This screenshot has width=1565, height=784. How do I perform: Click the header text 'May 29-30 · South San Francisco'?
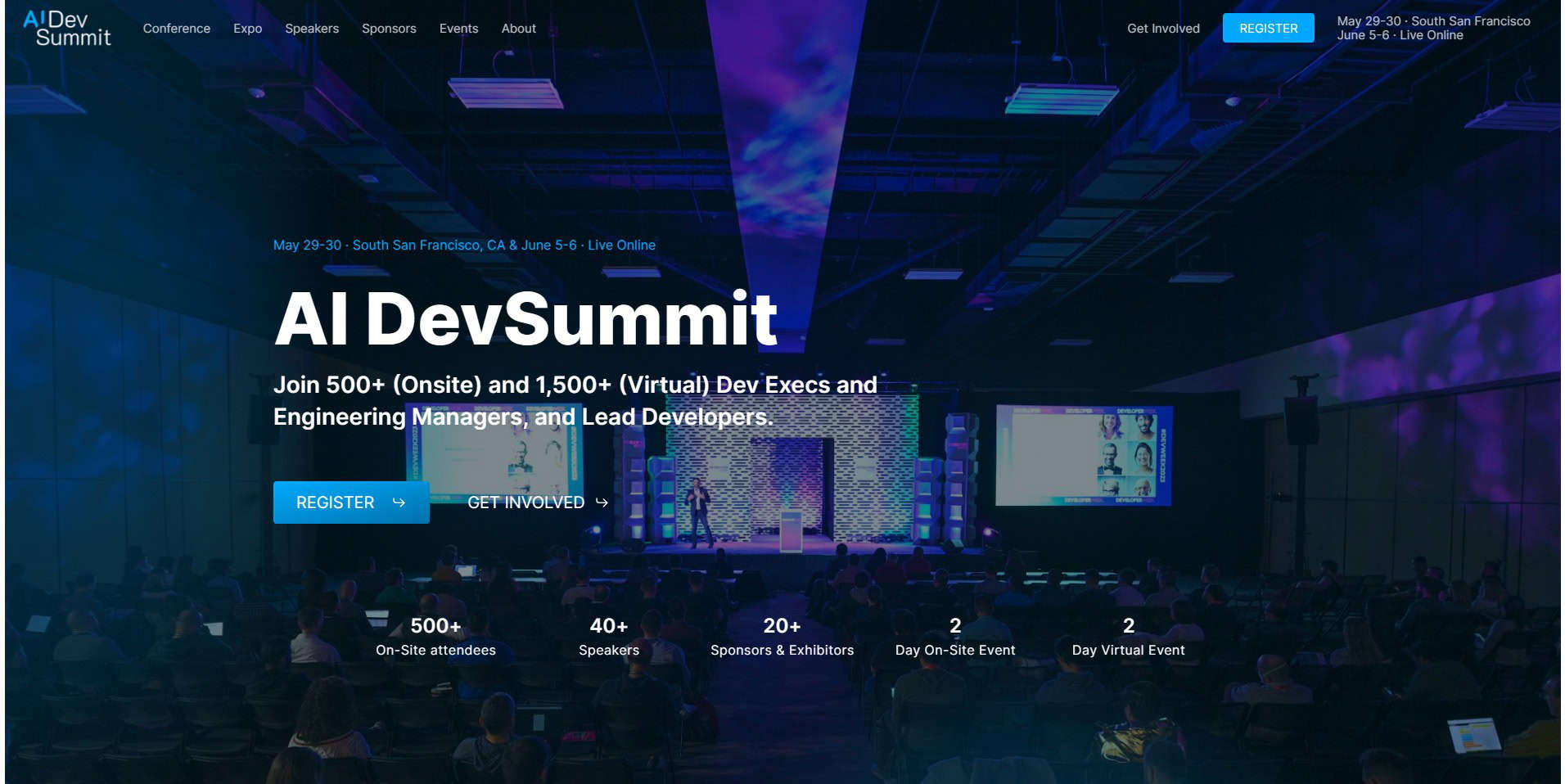click(x=1433, y=21)
